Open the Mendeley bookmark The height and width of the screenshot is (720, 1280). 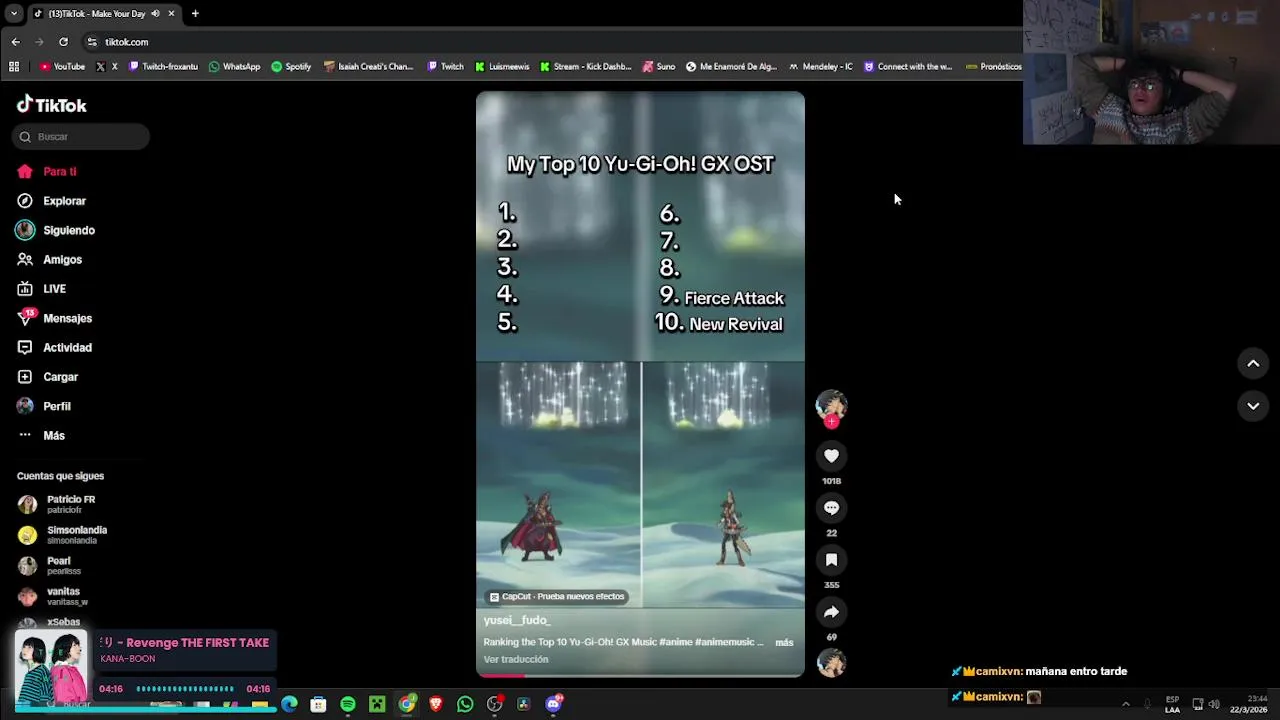[x=820, y=67]
